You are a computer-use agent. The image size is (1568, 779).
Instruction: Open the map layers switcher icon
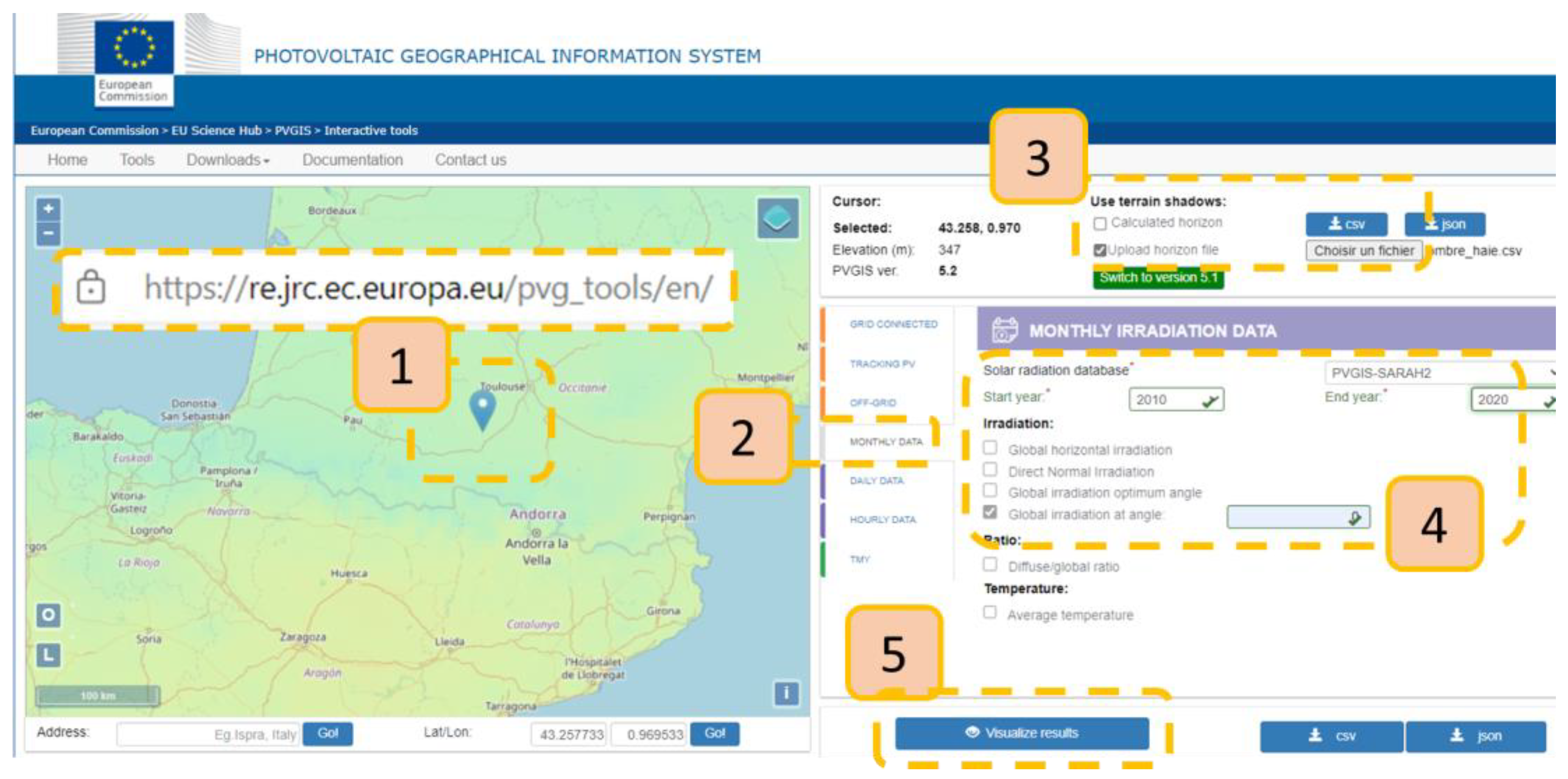[x=777, y=218]
